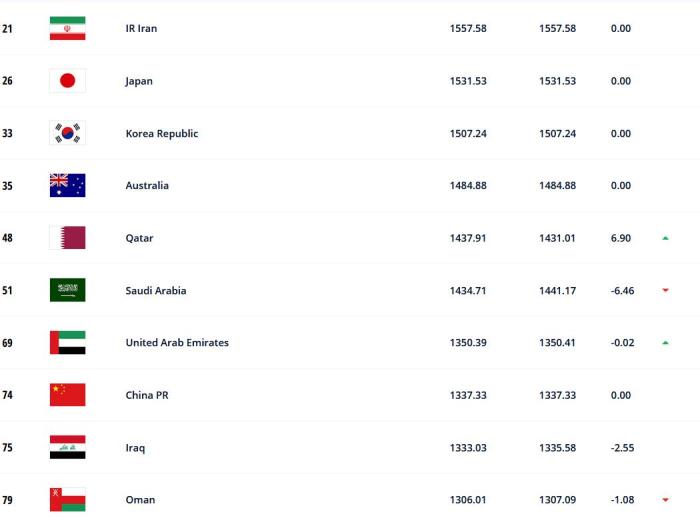
Task: Click the Australia flag icon
Action: click(x=67, y=185)
